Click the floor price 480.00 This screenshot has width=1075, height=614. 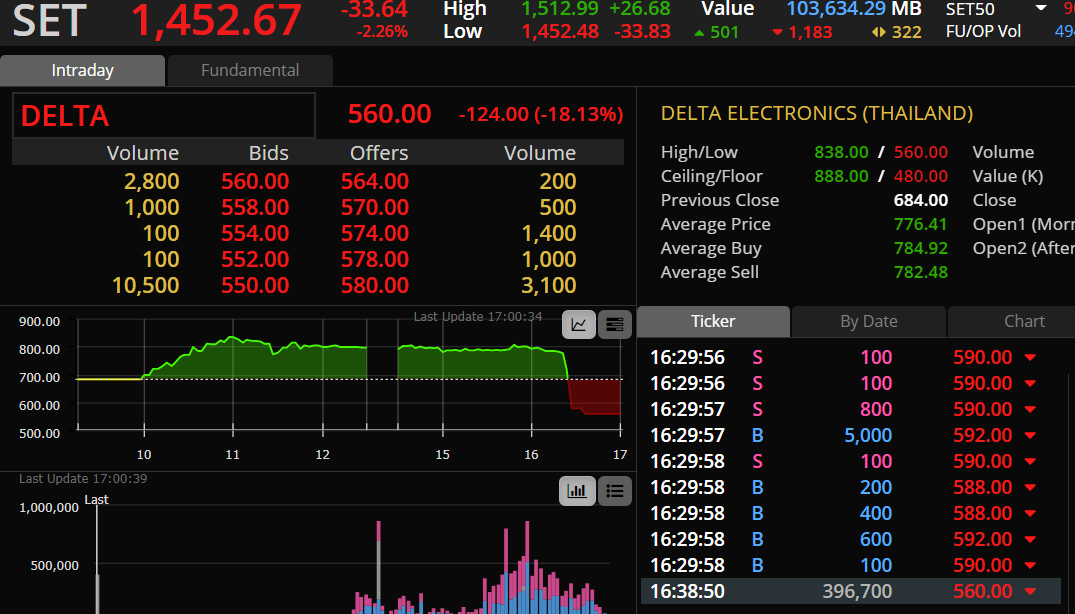(x=921, y=177)
